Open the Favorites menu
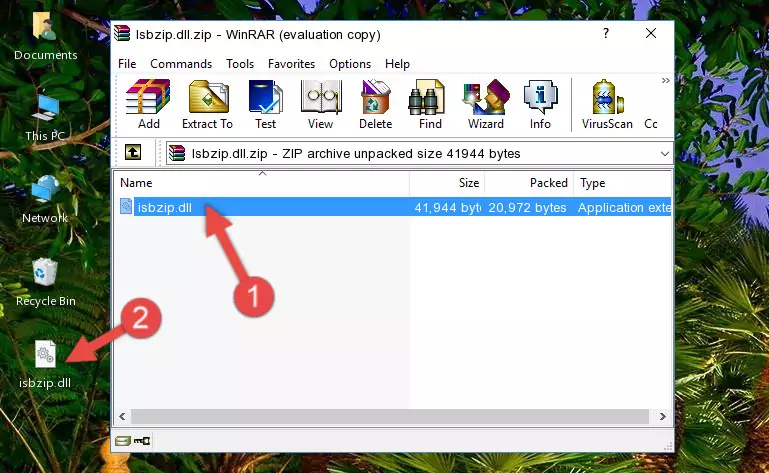Screen dimensions: 769x473 [x=291, y=64]
